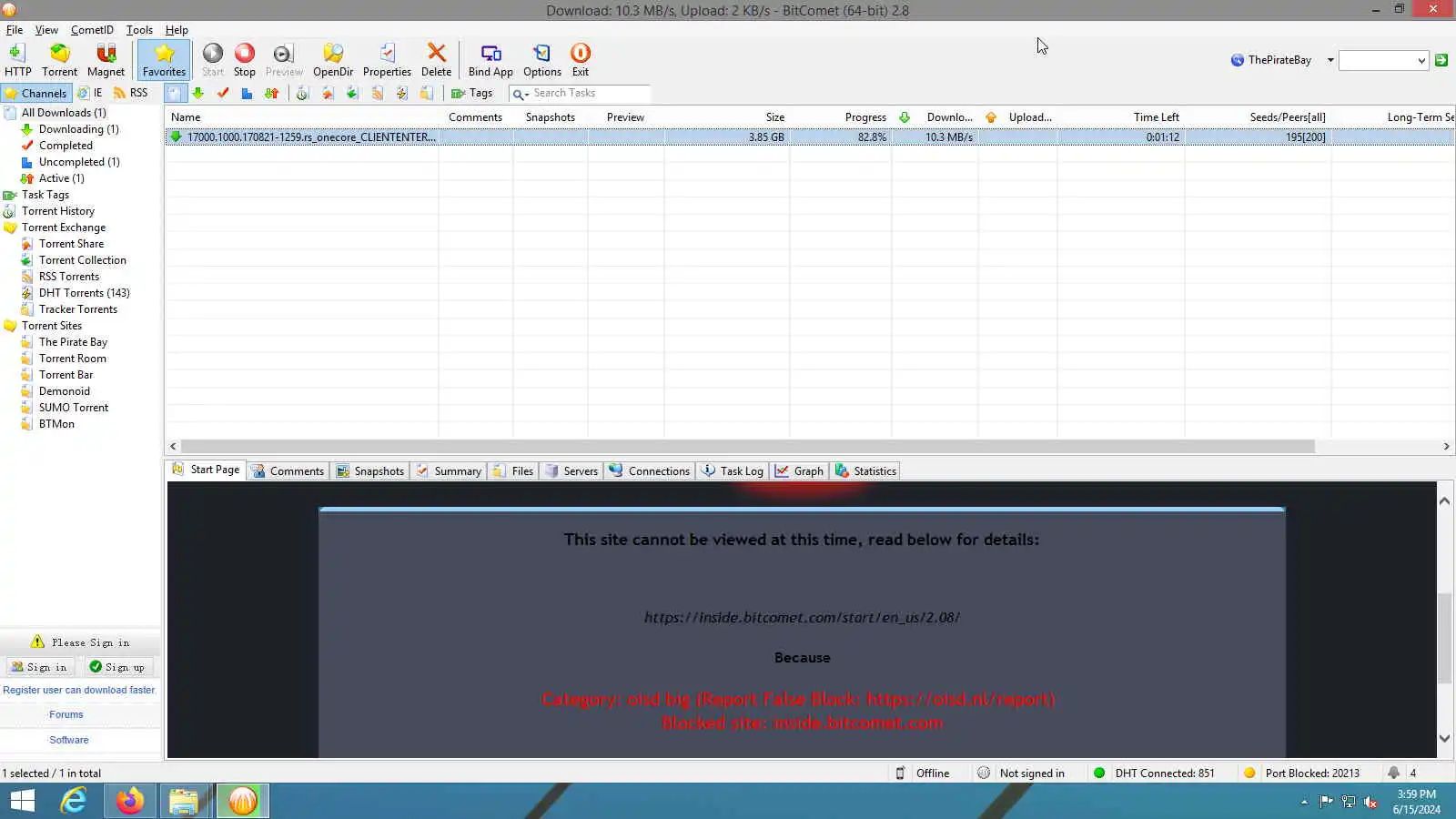The width and height of the screenshot is (1456, 819).
Task: Click the horizontal scrollbar of task list
Action: tap(748, 447)
